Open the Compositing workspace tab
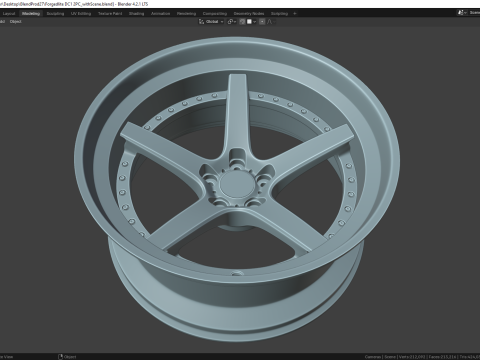The image size is (480, 360). pos(215,14)
